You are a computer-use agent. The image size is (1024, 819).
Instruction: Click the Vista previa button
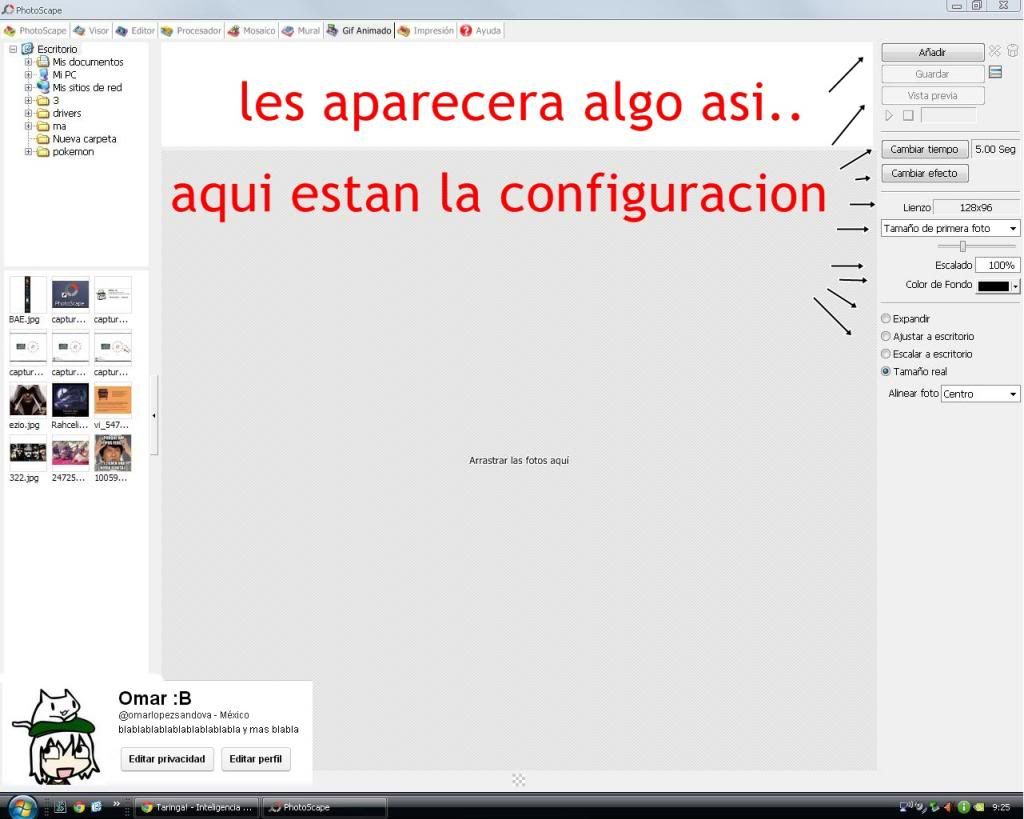(933, 95)
